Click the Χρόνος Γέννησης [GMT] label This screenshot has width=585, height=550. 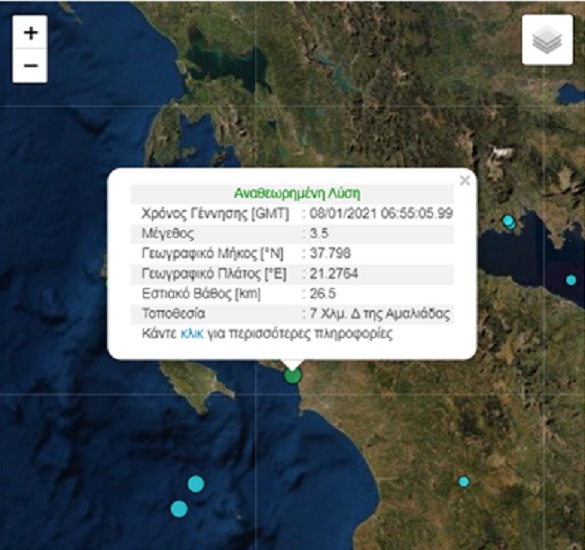215,213
